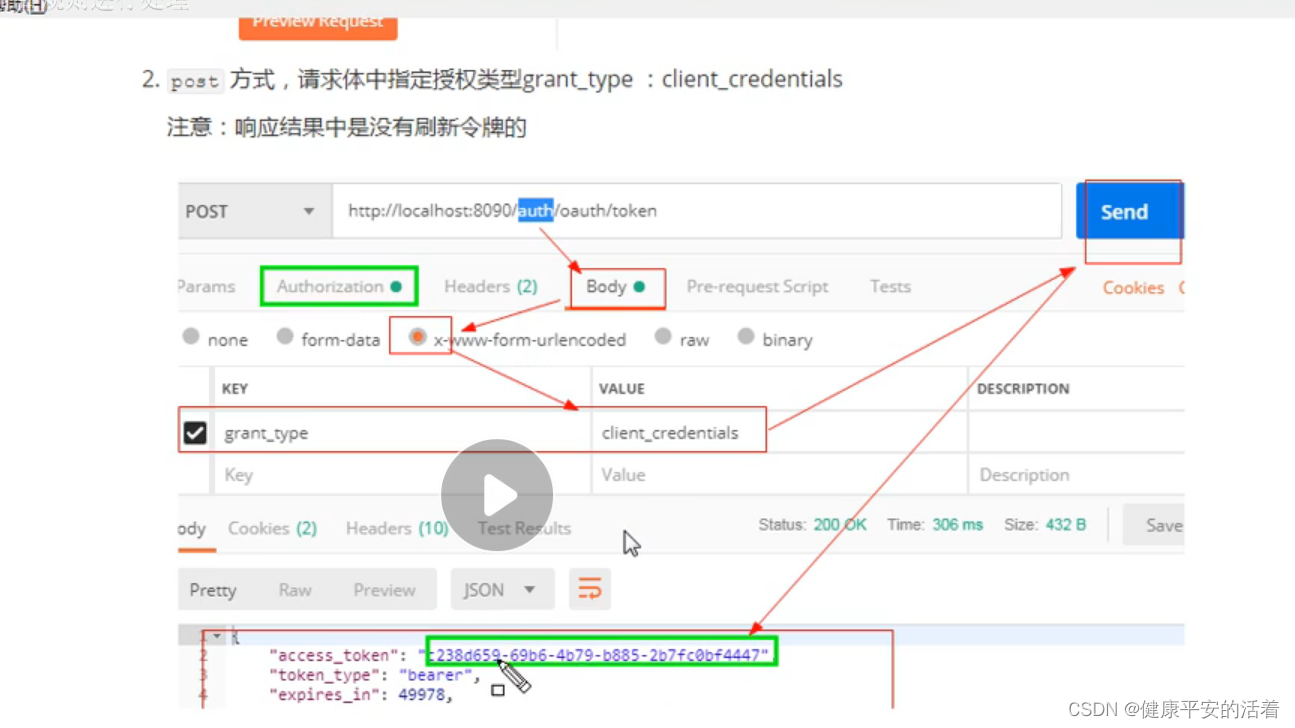
Task: Play the video with the center play button
Action: 497,495
